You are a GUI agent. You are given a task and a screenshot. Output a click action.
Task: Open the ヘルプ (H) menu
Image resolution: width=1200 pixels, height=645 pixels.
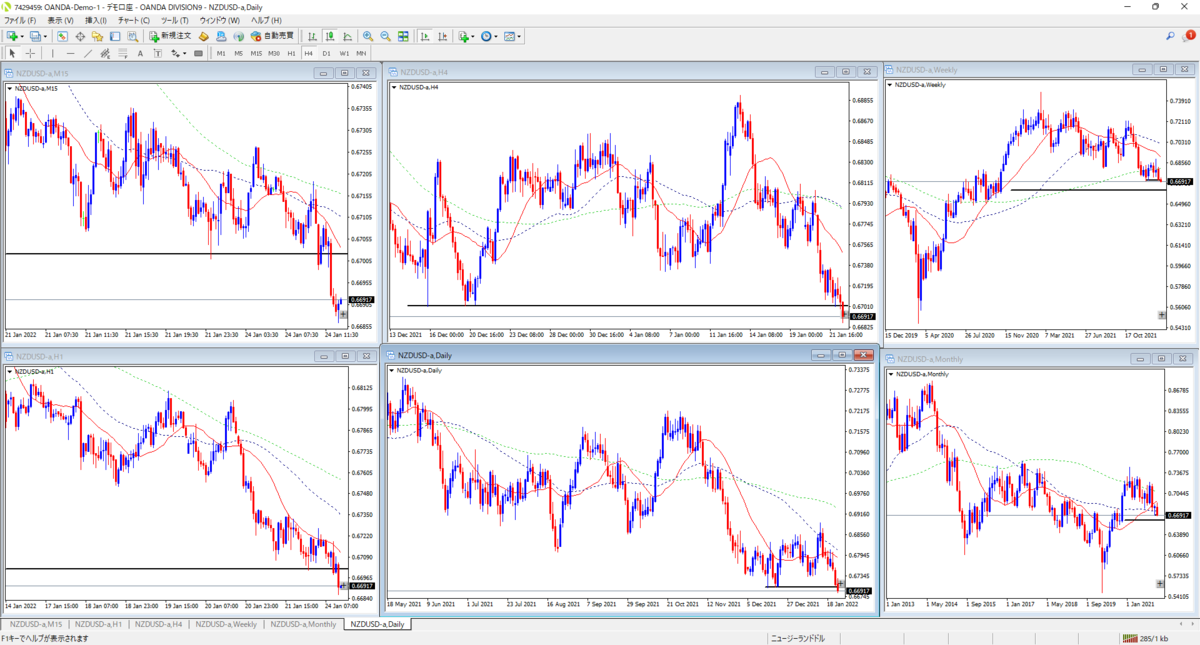point(266,20)
